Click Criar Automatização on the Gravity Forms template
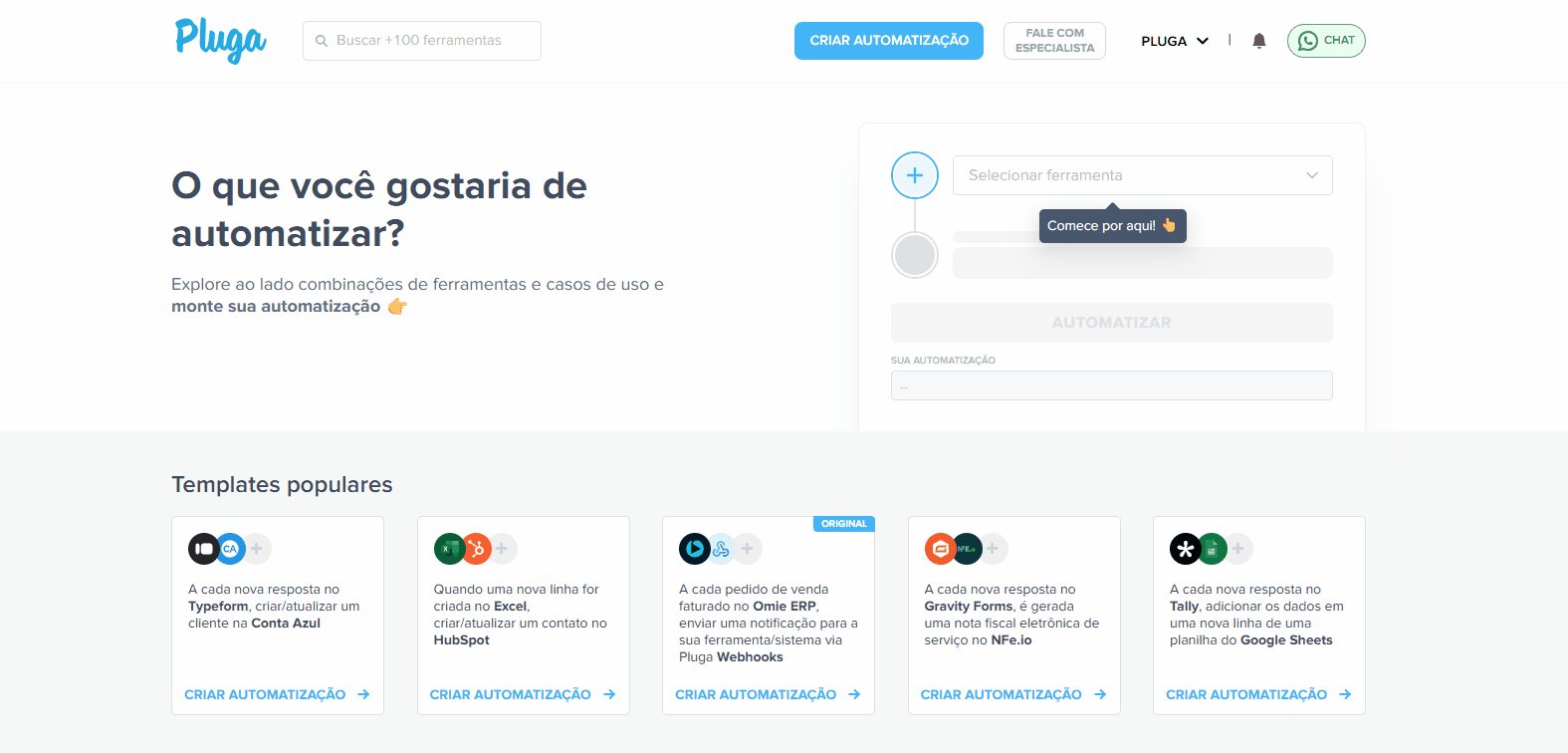Image resolution: width=1568 pixels, height=753 pixels. tap(1013, 694)
